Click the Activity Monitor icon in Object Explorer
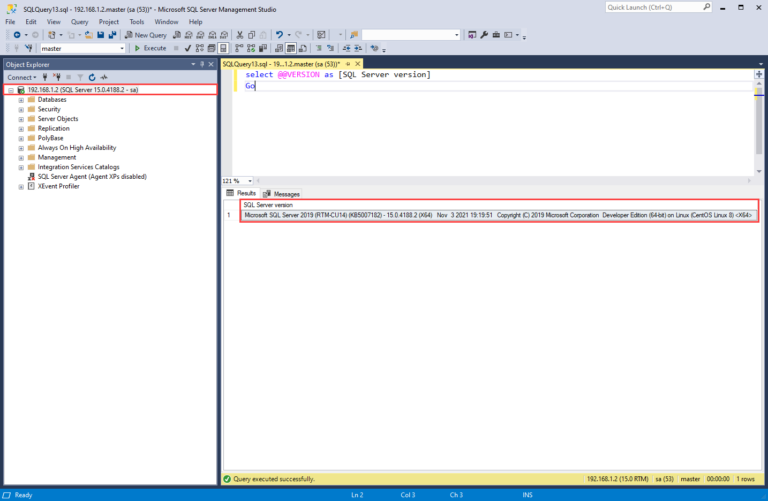 pyautogui.click(x=104, y=77)
